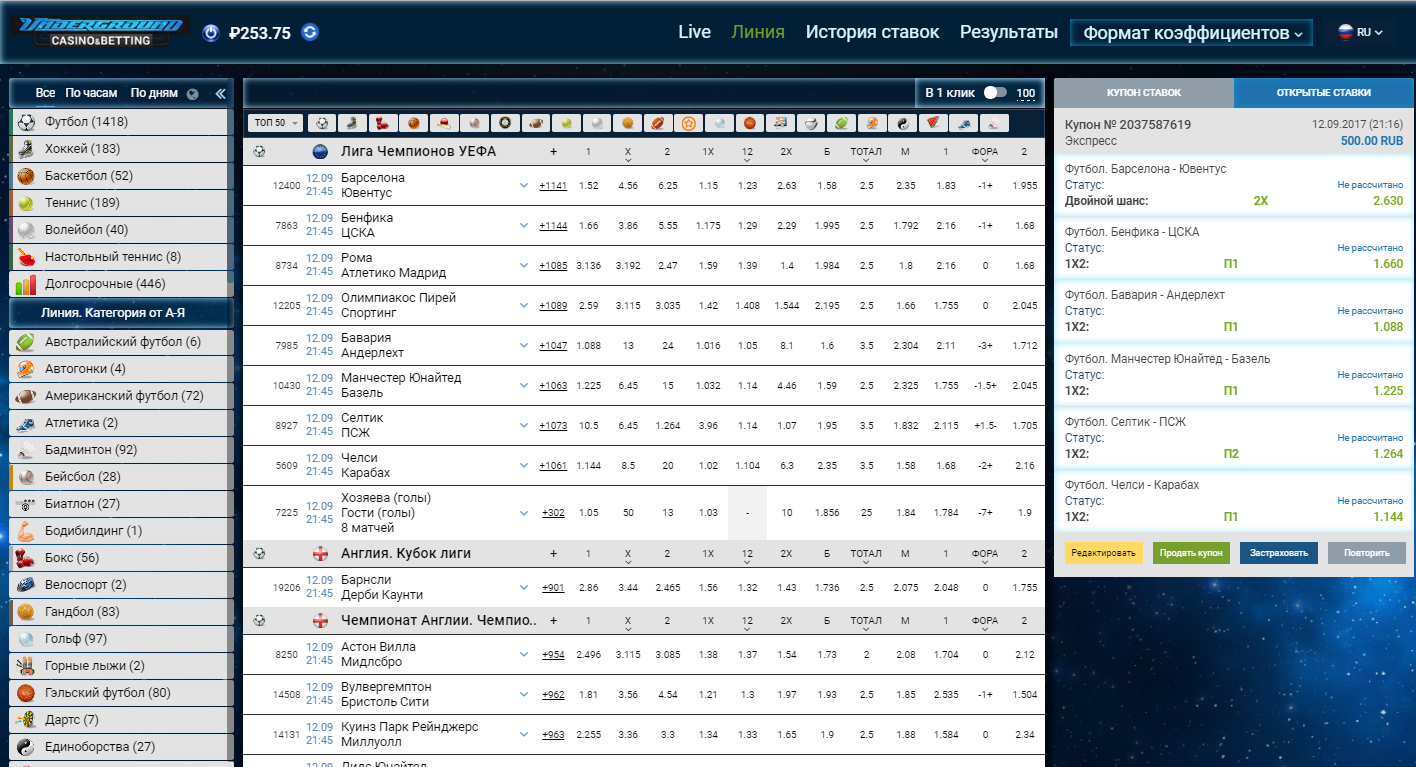Click the Russian flag icon

tap(1346, 32)
